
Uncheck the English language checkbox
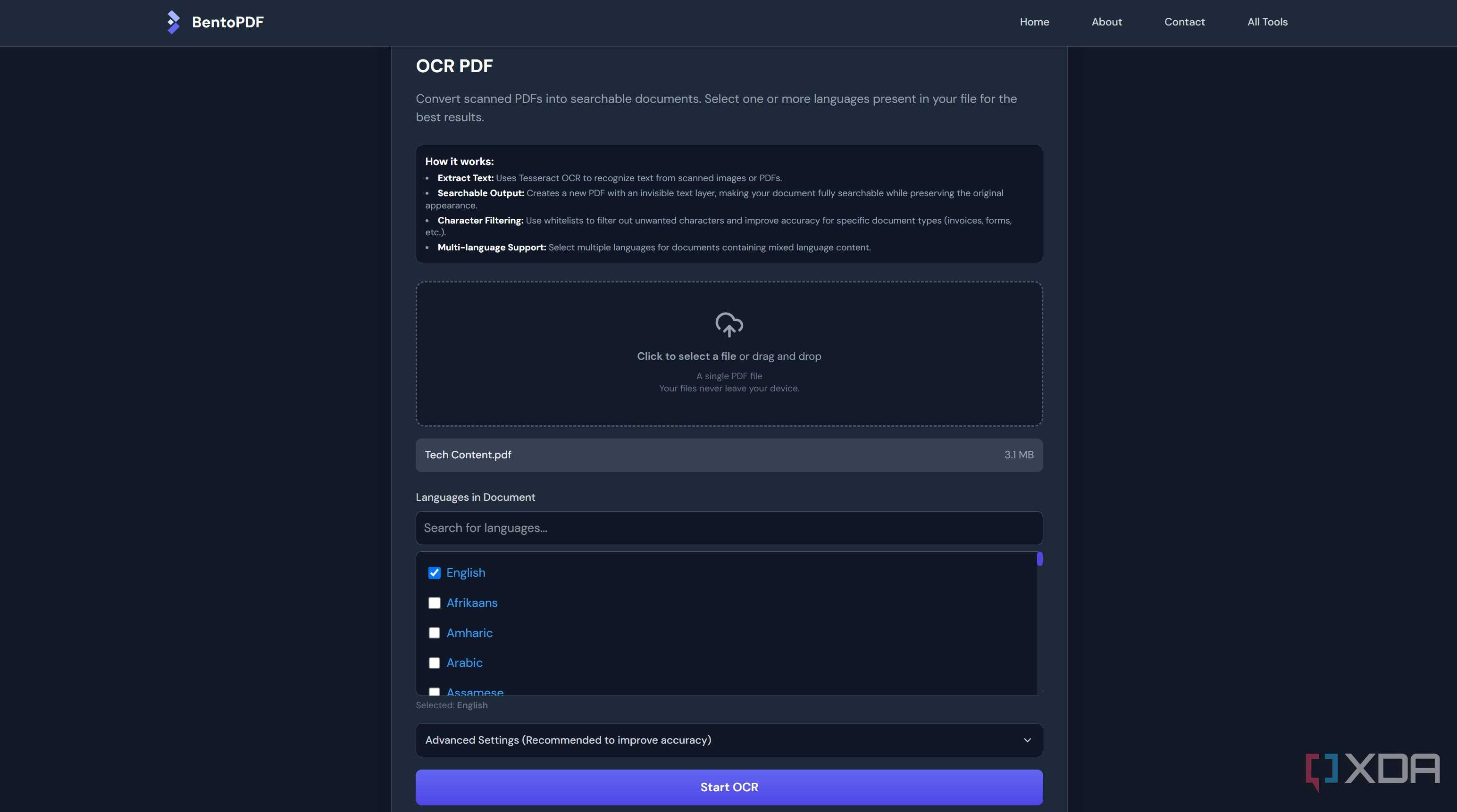(435, 573)
